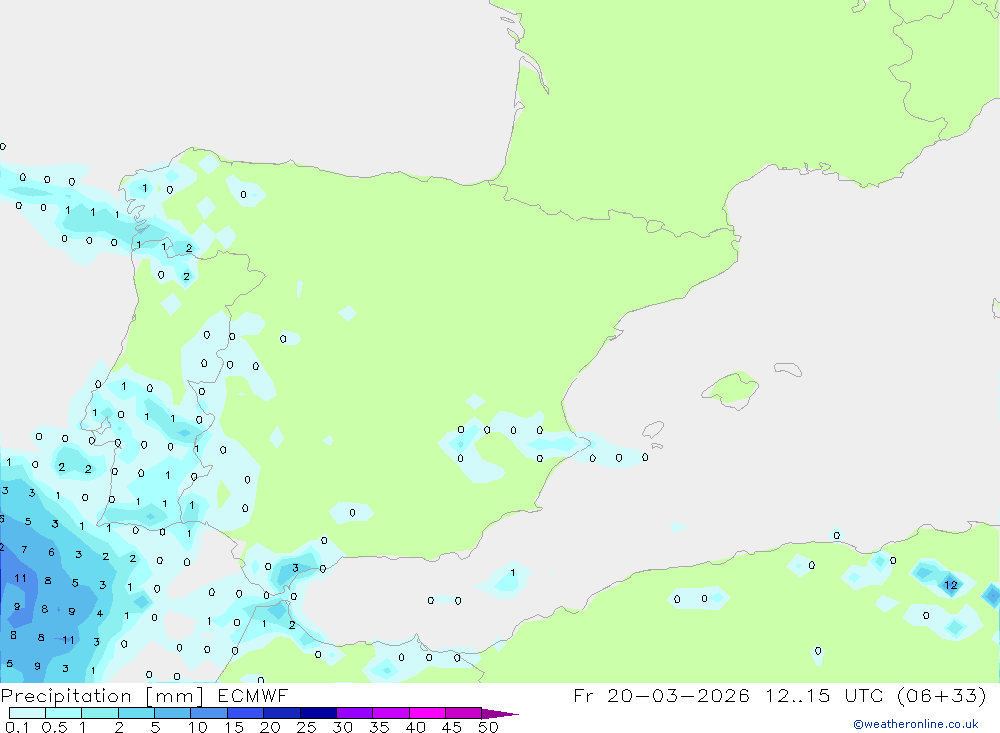Click the legend scale label '0.5'

[54, 727]
